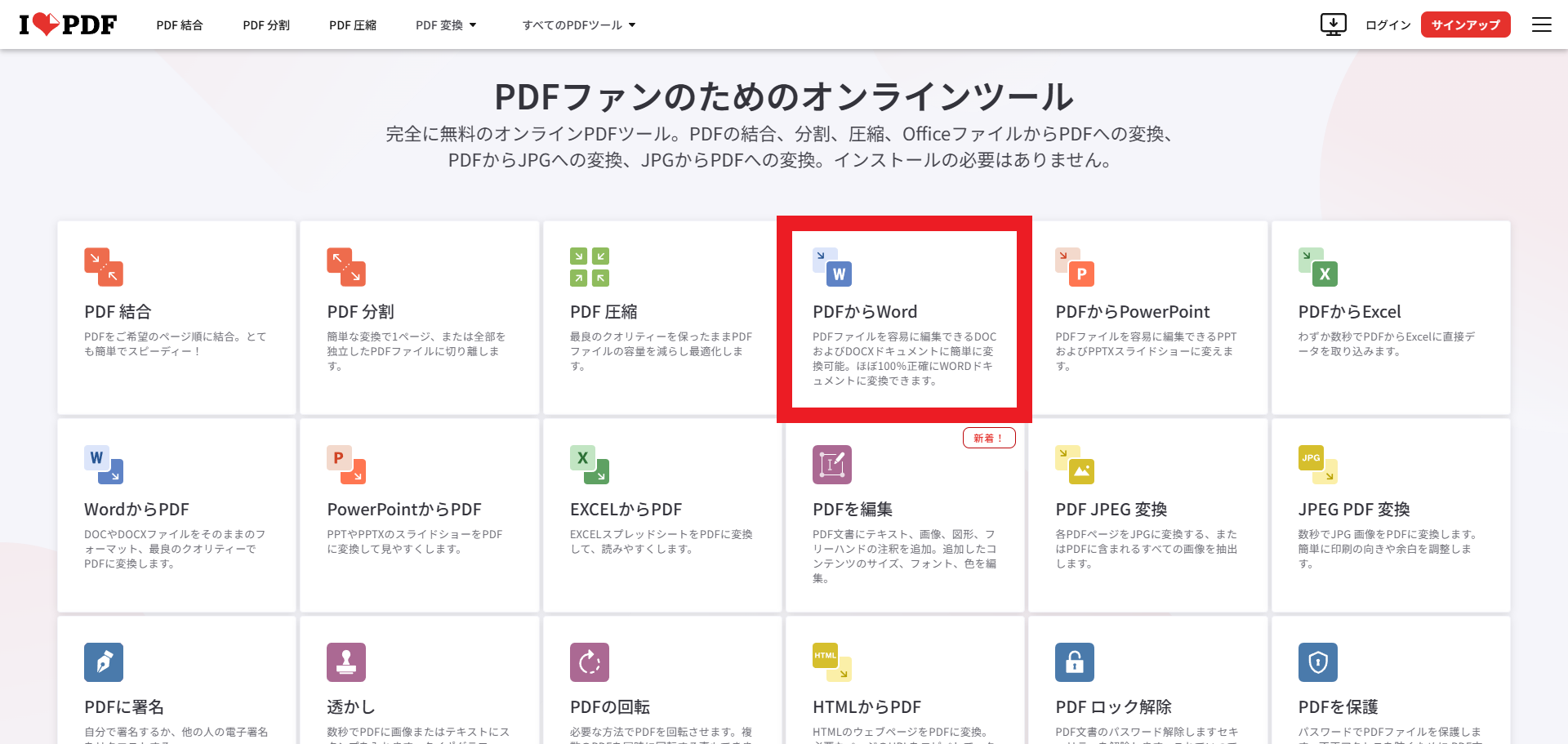Click the iLovePDF logo
Screen dimensions: 1568x744
pos(68,25)
